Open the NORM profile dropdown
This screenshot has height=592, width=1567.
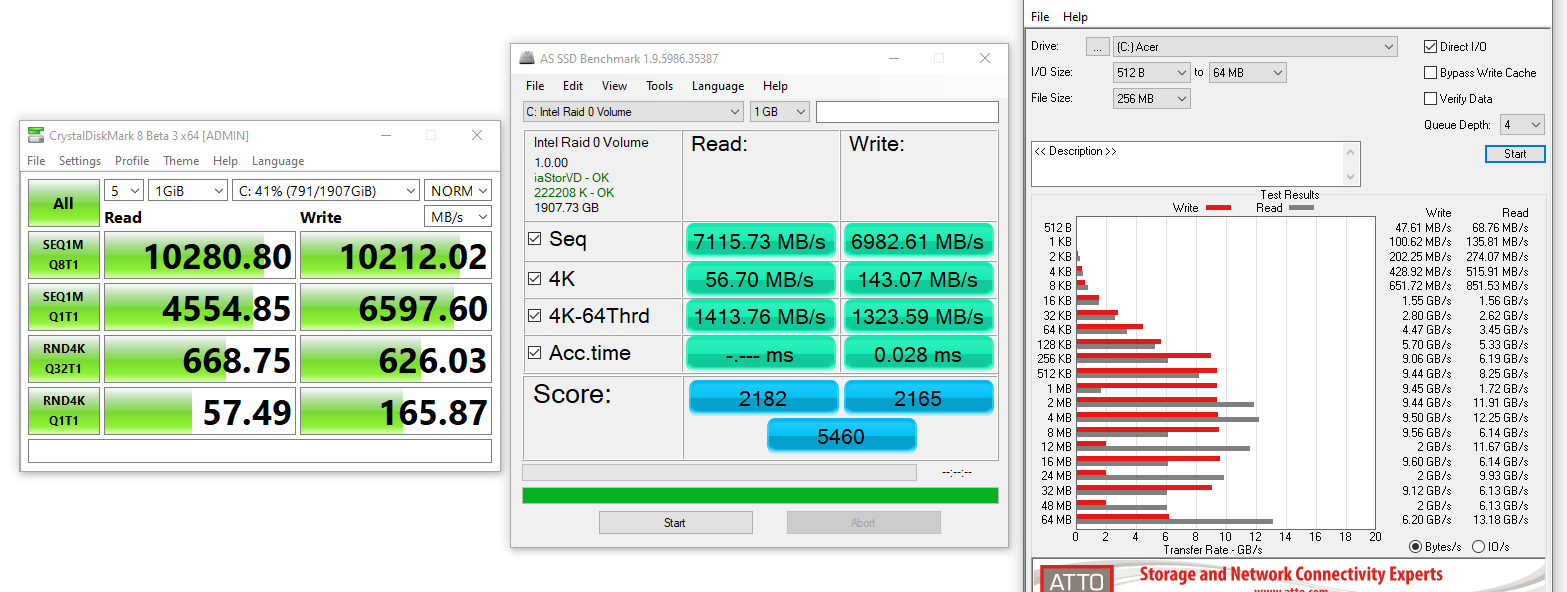click(x=457, y=190)
